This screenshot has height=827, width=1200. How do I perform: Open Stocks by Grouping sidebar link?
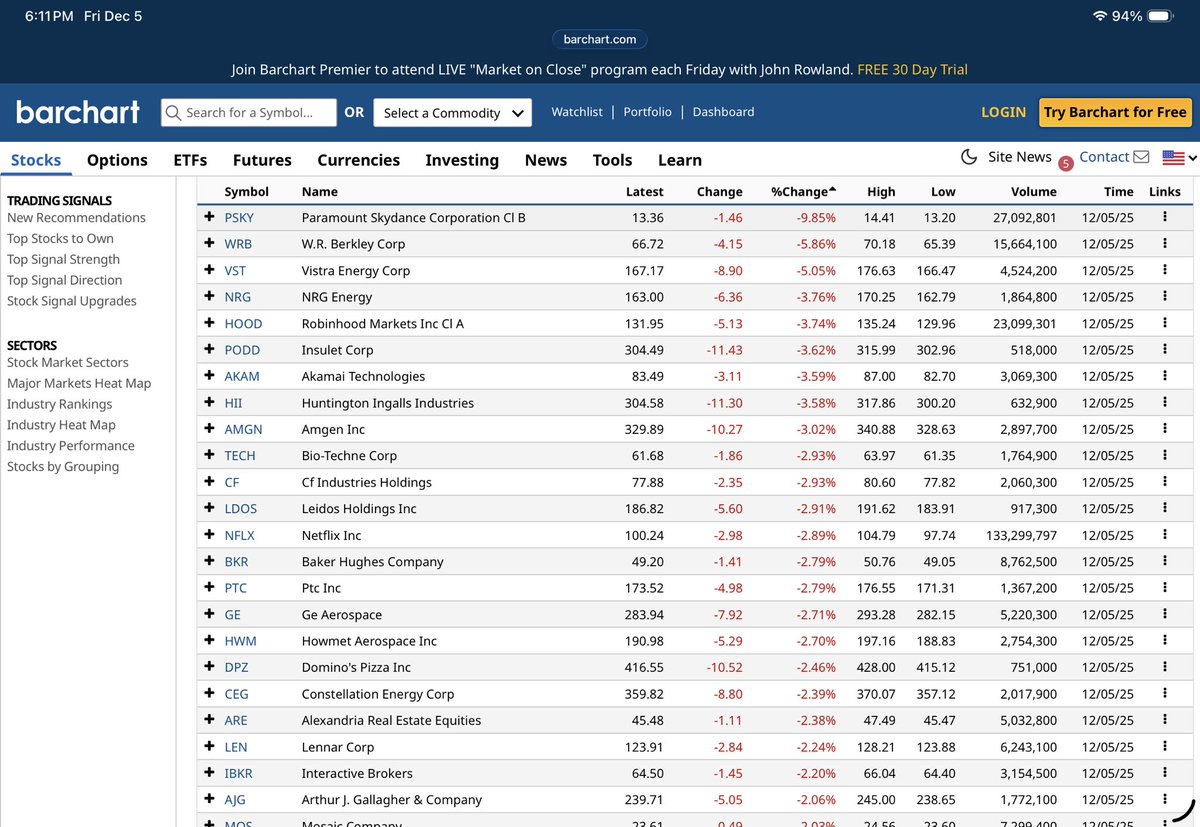point(63,466)
